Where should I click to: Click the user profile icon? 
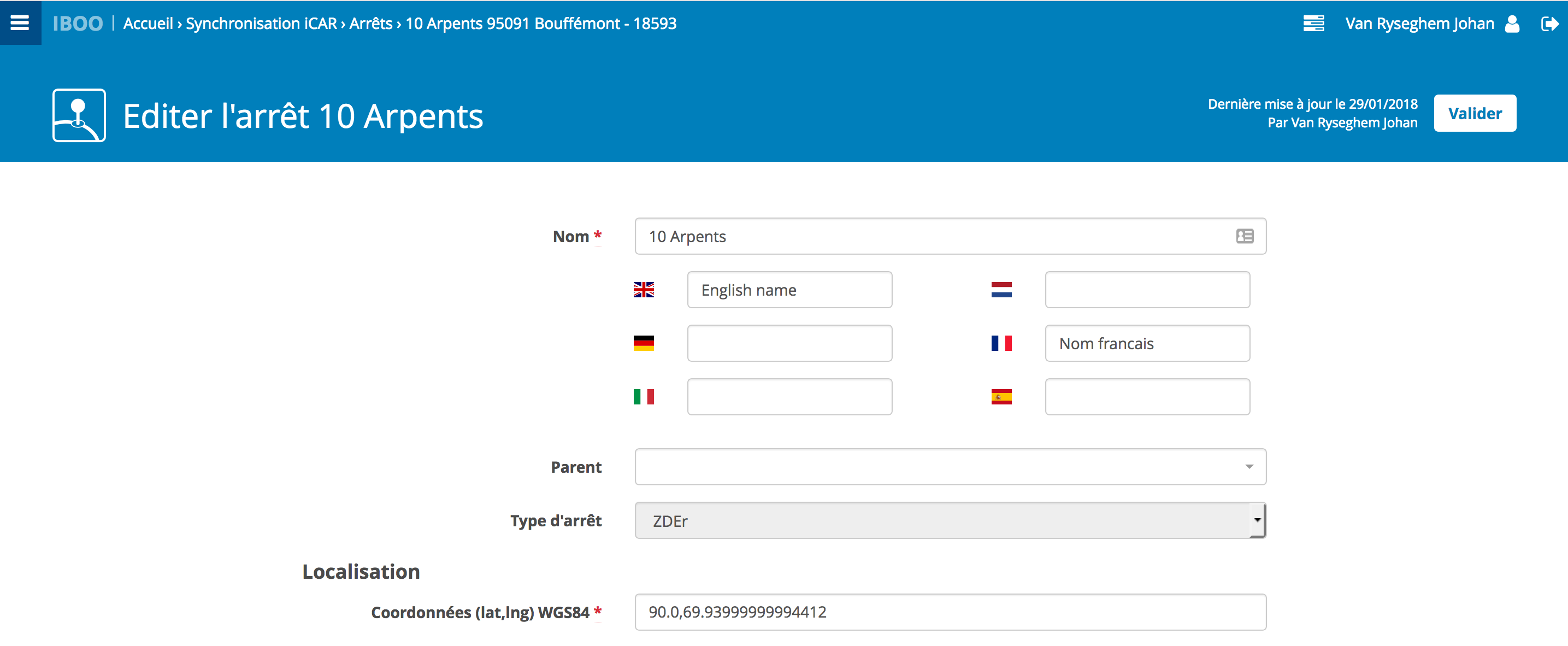[1512, 24]
